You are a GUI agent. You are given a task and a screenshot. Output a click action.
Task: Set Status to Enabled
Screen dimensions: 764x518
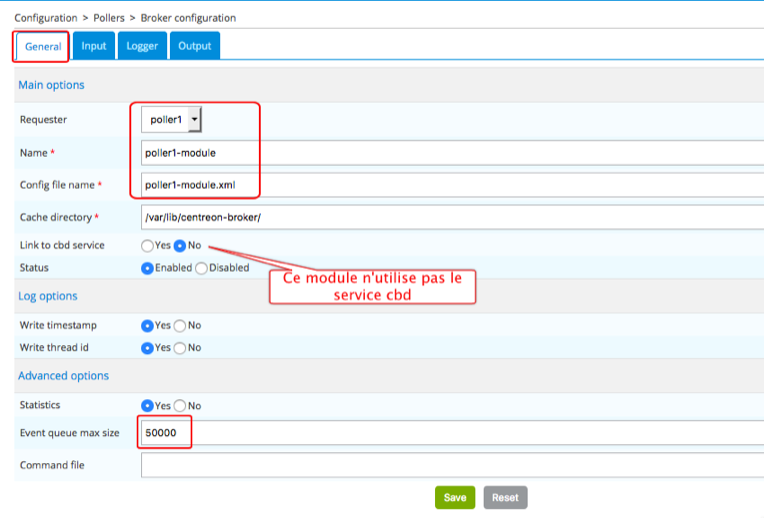(148, 268)
